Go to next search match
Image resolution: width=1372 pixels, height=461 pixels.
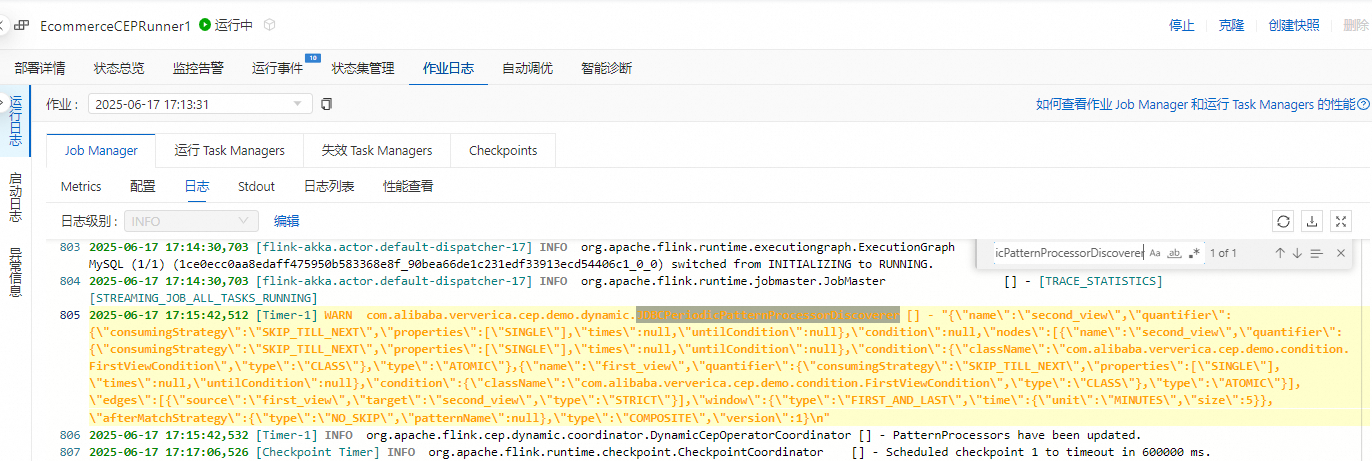coord(1297,253)
